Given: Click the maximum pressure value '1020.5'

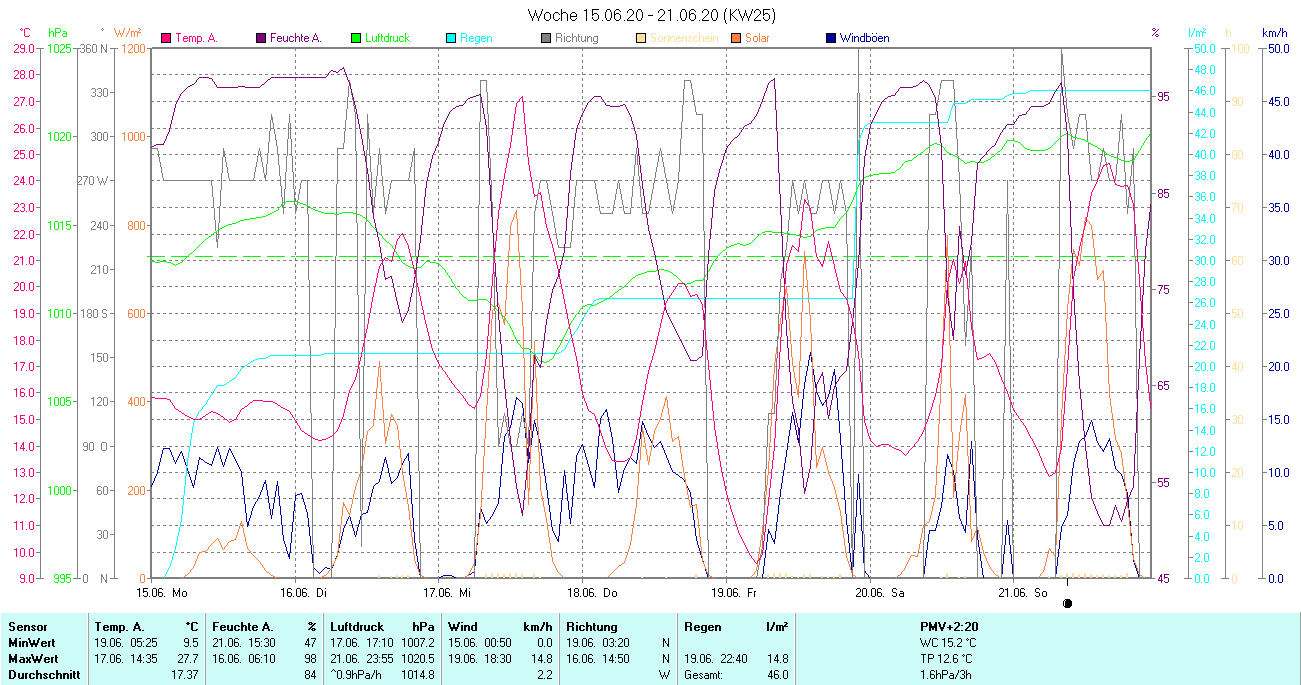Looking at the screenshot, I should [x=417, y=659].
